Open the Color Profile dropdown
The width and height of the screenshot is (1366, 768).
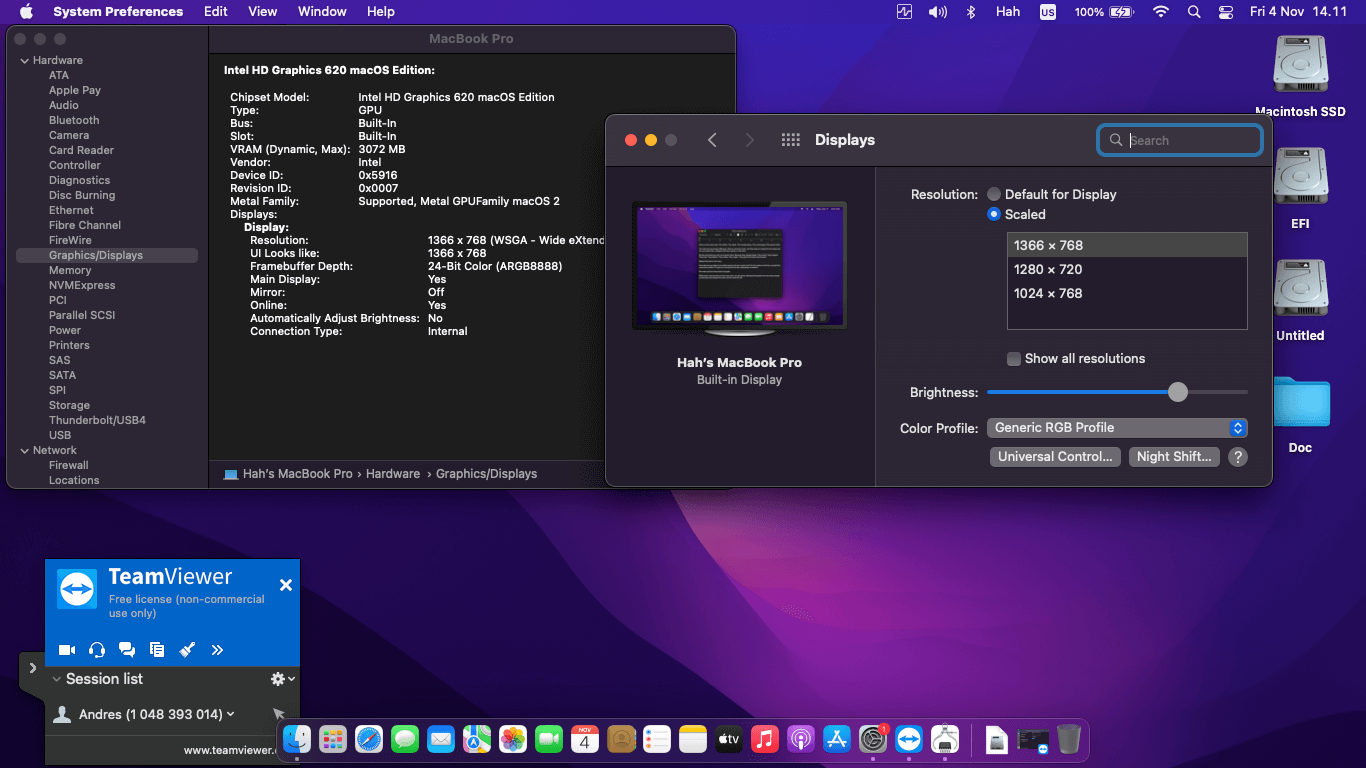point(1117,428)
